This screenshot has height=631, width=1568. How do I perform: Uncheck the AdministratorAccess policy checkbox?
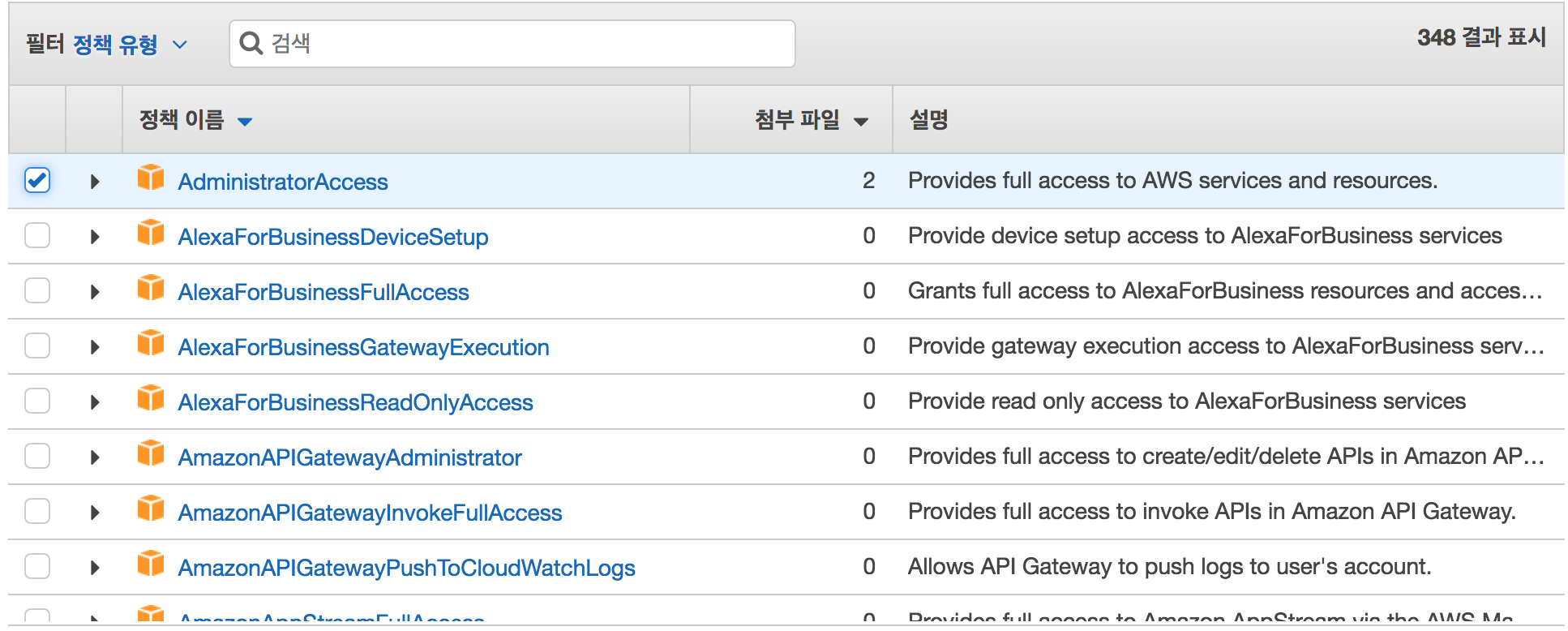pos(37,180)
